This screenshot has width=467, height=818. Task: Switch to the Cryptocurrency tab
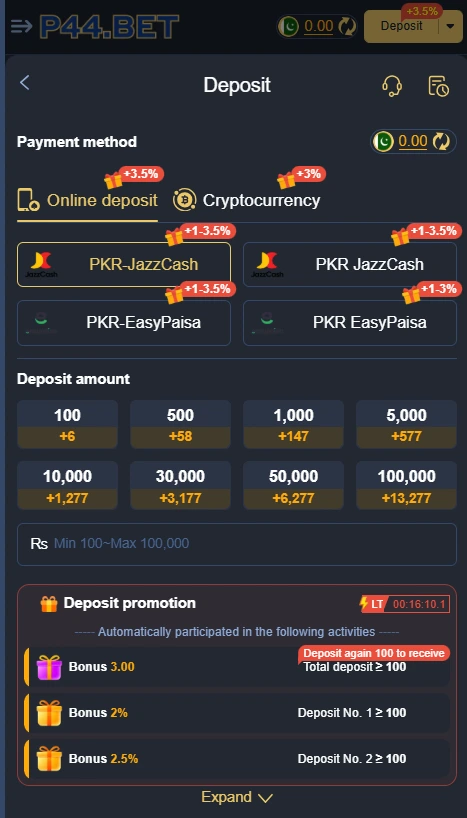pos(246,200)
